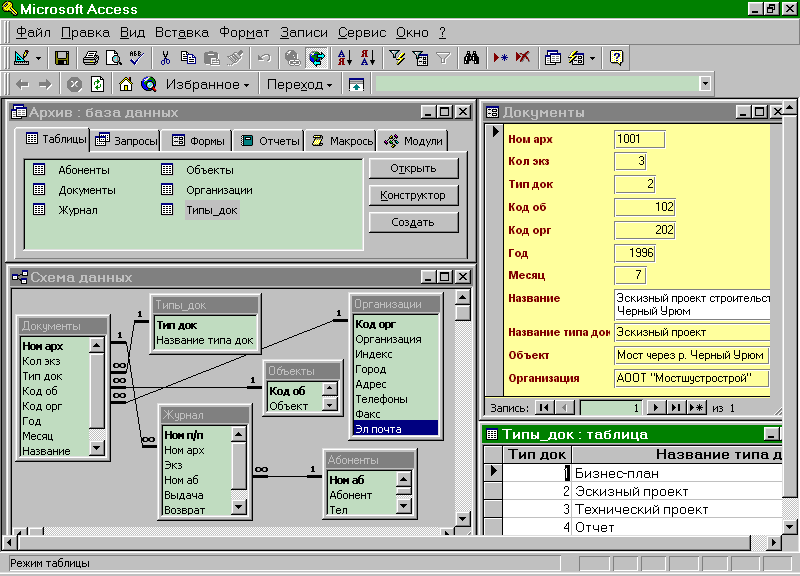This screenshot has height=576, width=800.
Task: Print with the printer icon
Action: pyautogui.click(x=91, y=58)
